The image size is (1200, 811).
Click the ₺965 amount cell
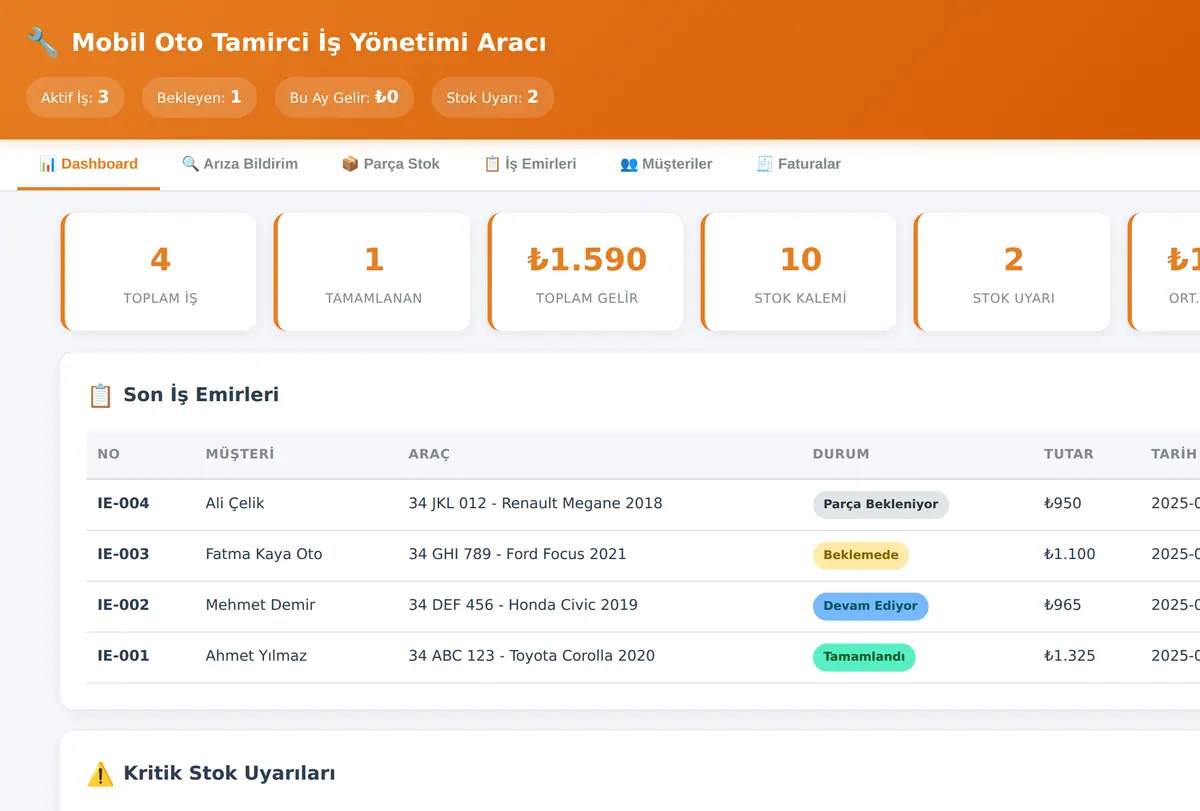click(1063, 604)
